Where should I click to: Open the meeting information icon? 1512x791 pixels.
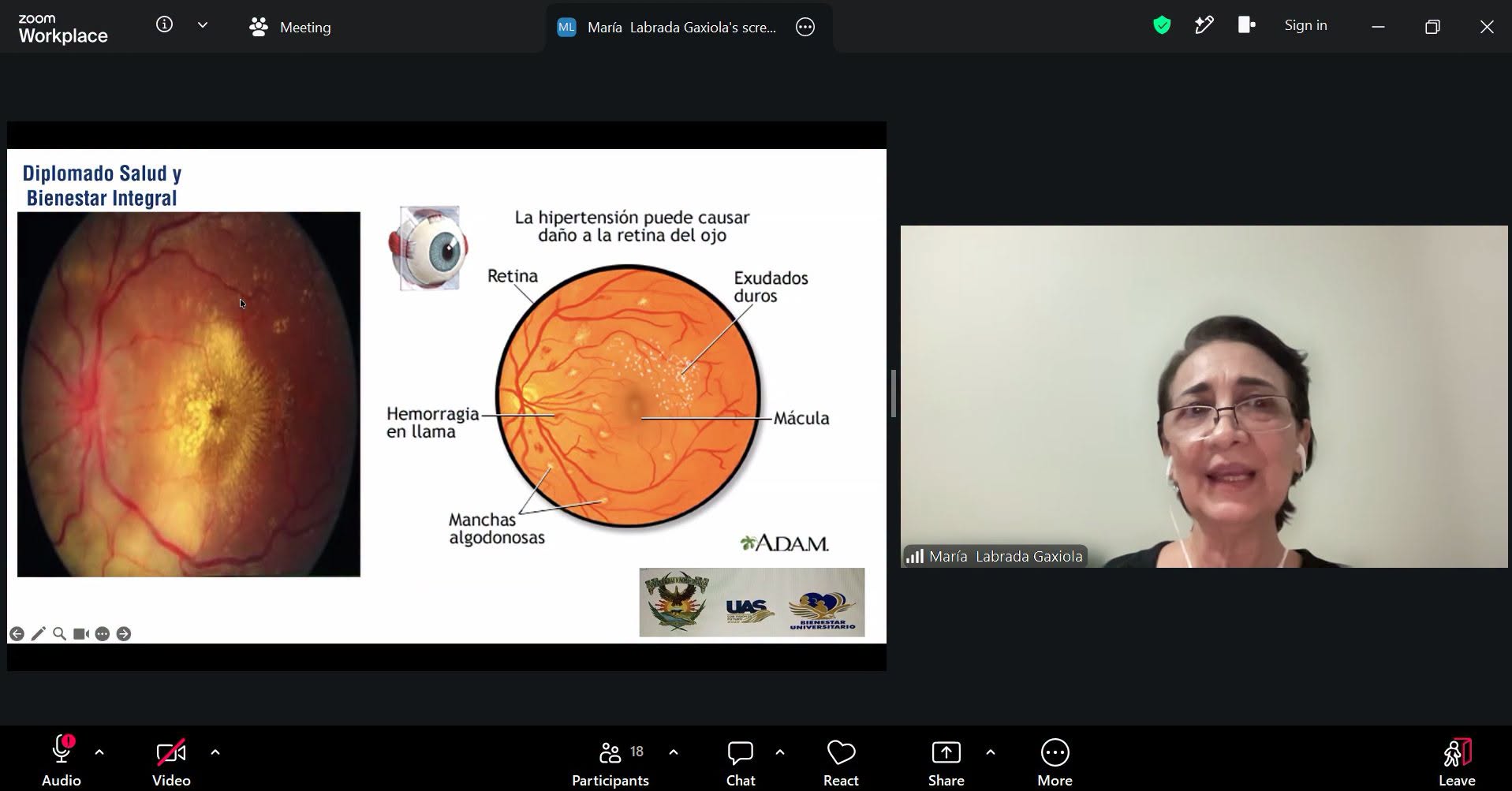pos(164,24)
